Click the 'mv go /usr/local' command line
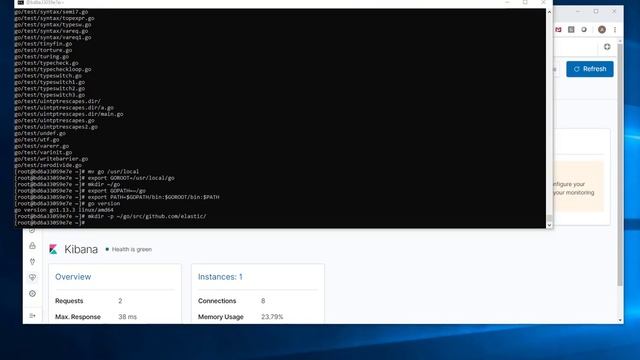This screenshot has width=640, height=360. (x=77, y=171)
